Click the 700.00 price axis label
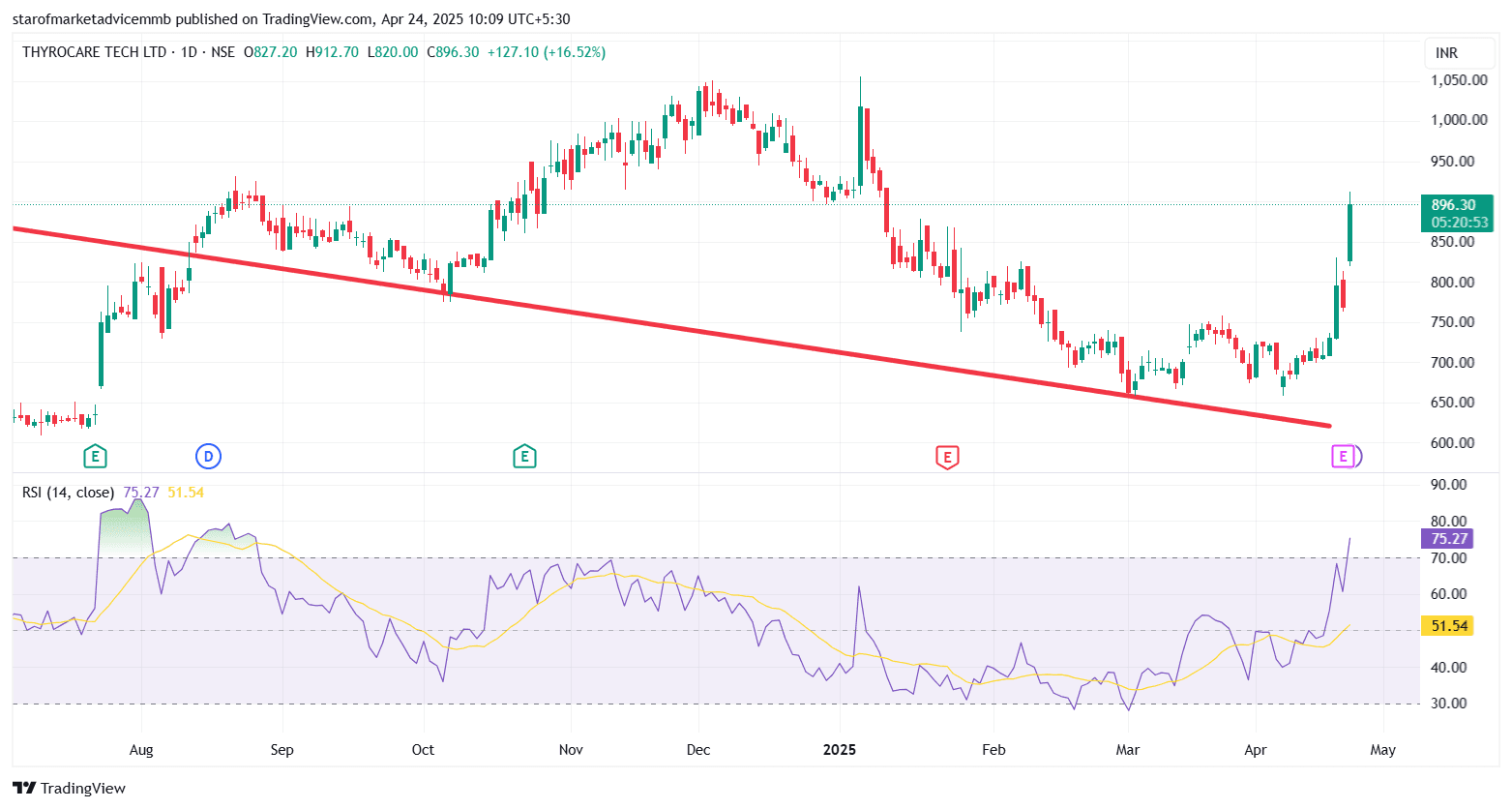The height and width of the screenshot is (809, 1512). [1453, 363]
